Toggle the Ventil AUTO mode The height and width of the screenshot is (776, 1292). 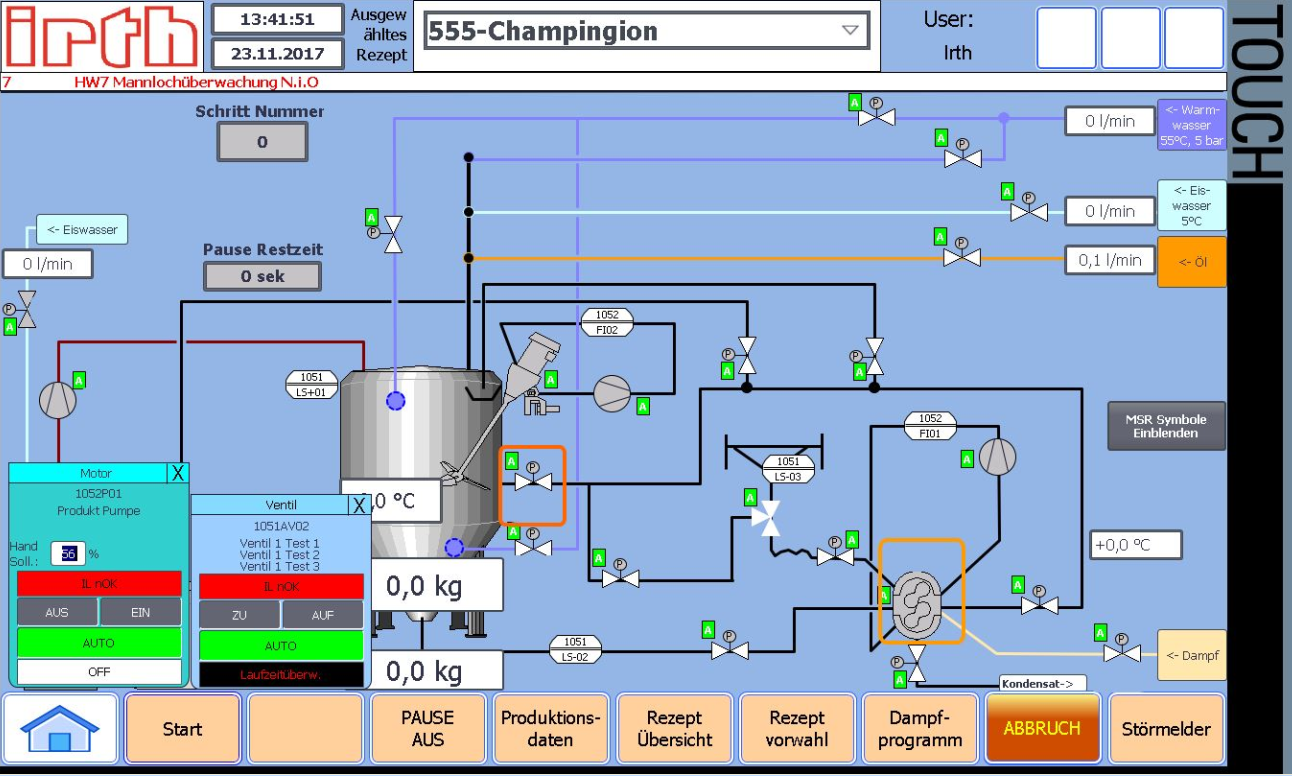click(x=281, y=646)
